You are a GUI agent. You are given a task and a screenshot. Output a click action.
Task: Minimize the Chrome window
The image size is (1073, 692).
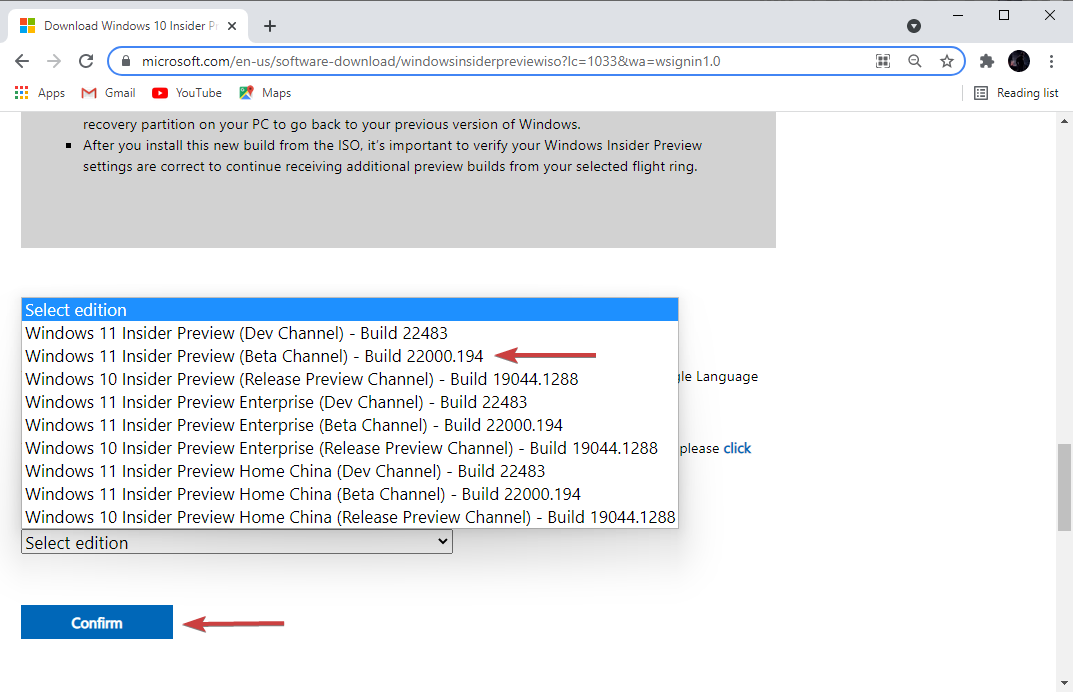(x=958, y=15)
